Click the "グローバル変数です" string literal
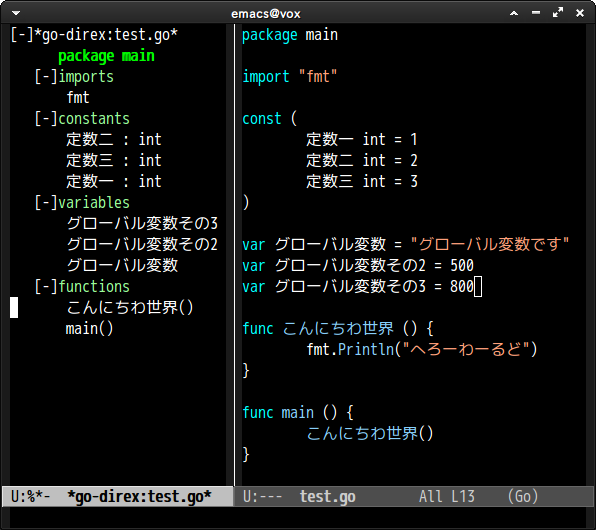596x530 pixels. pos(490,244)
